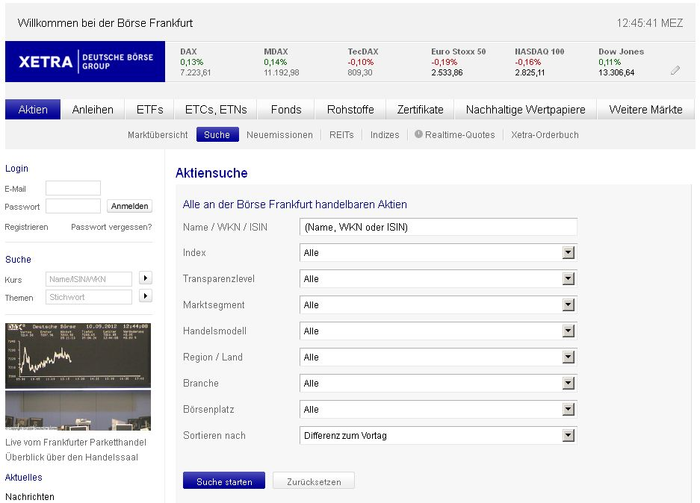Go to the Indizes submenu item
The height and width of the screenshot is (503, 700).
pos(385,135)
